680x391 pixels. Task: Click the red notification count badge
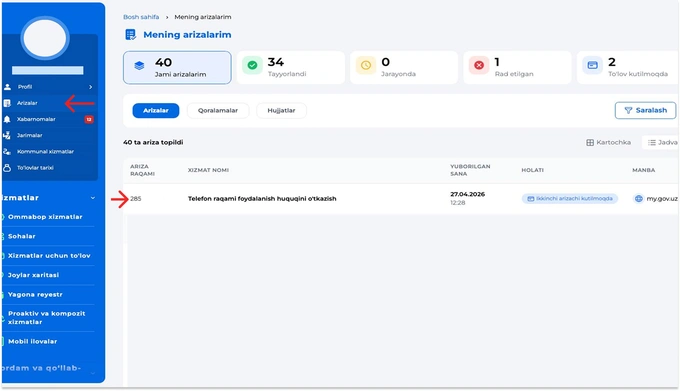(x=89, y=119)
